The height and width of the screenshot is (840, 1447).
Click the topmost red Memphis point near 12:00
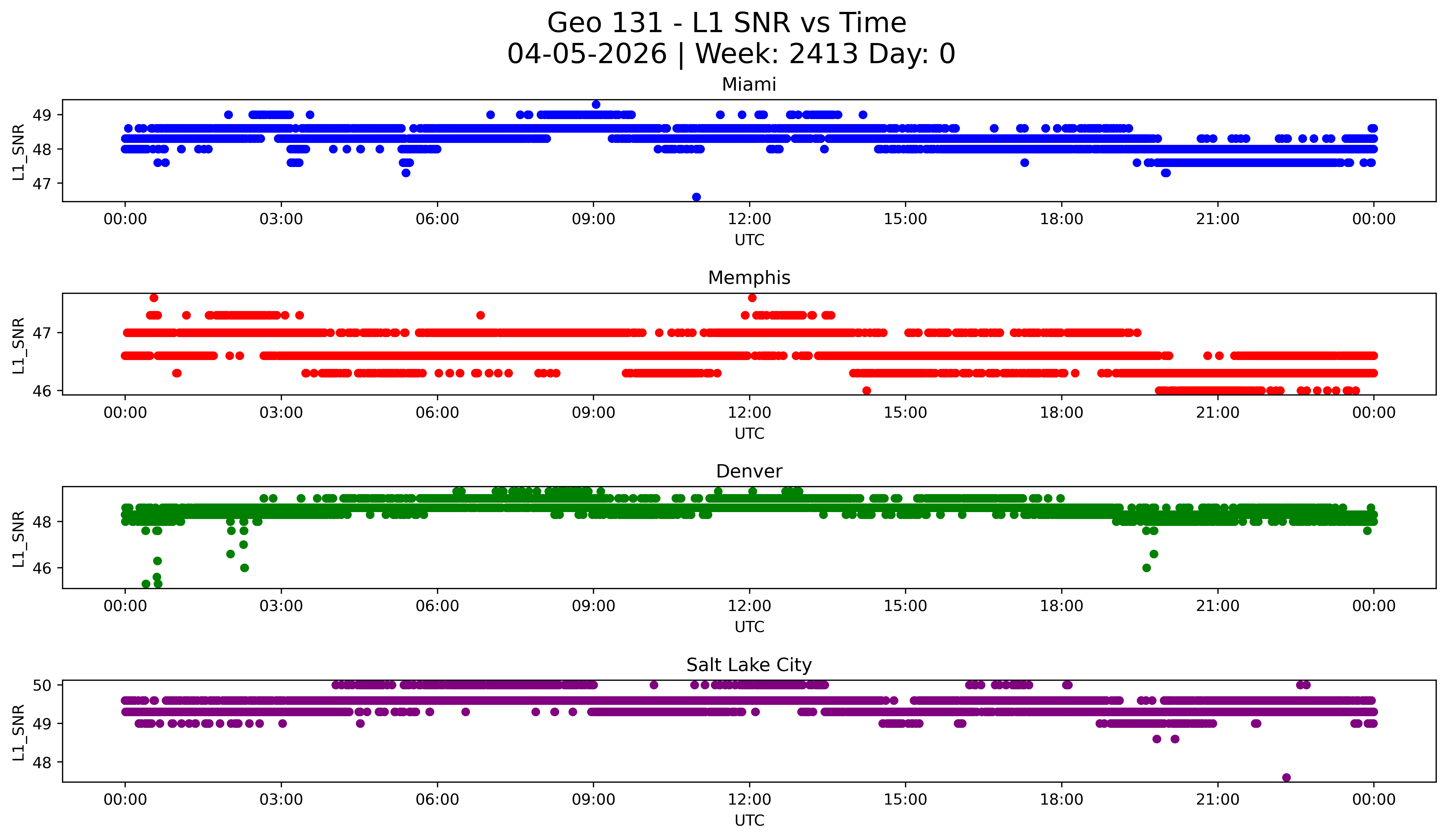pyautogui.click(x=752, y=297)
